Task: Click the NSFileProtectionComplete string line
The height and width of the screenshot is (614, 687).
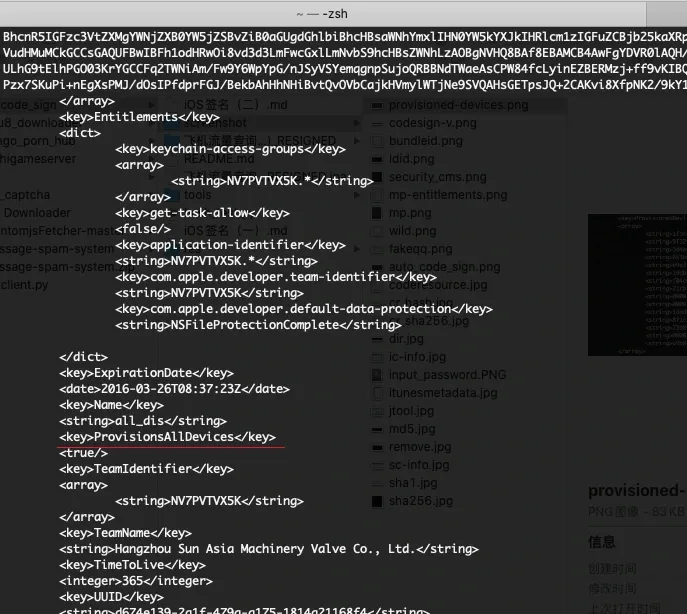Action: coord(259,325)
